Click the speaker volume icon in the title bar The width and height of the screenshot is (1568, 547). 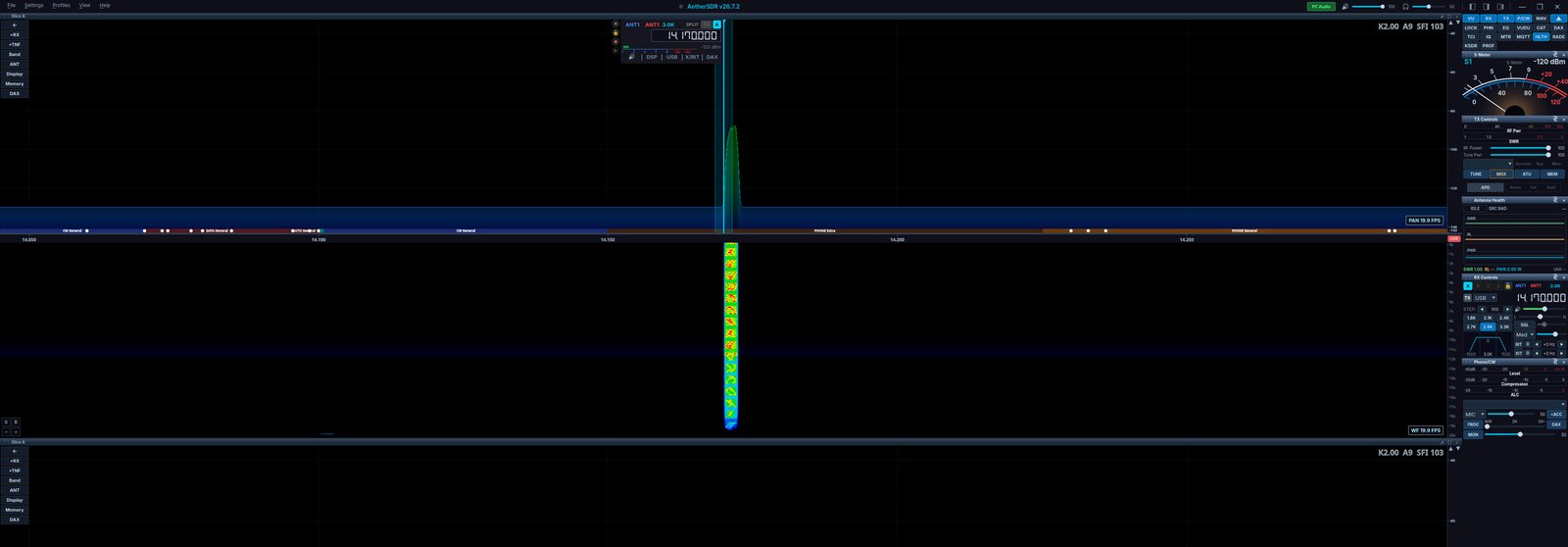point(1346,6)
